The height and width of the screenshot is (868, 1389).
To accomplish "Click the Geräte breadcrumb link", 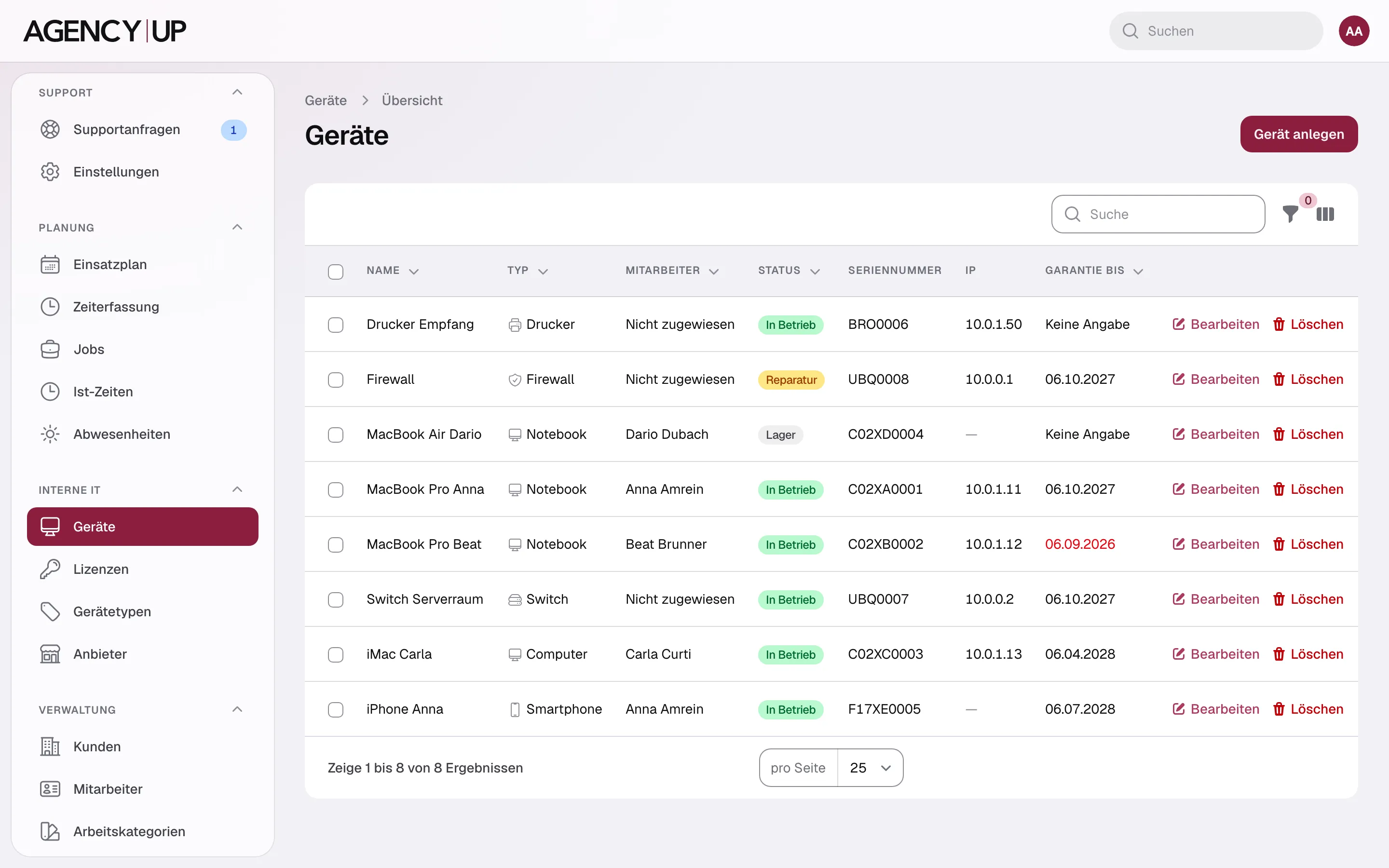I will [326, 100].
